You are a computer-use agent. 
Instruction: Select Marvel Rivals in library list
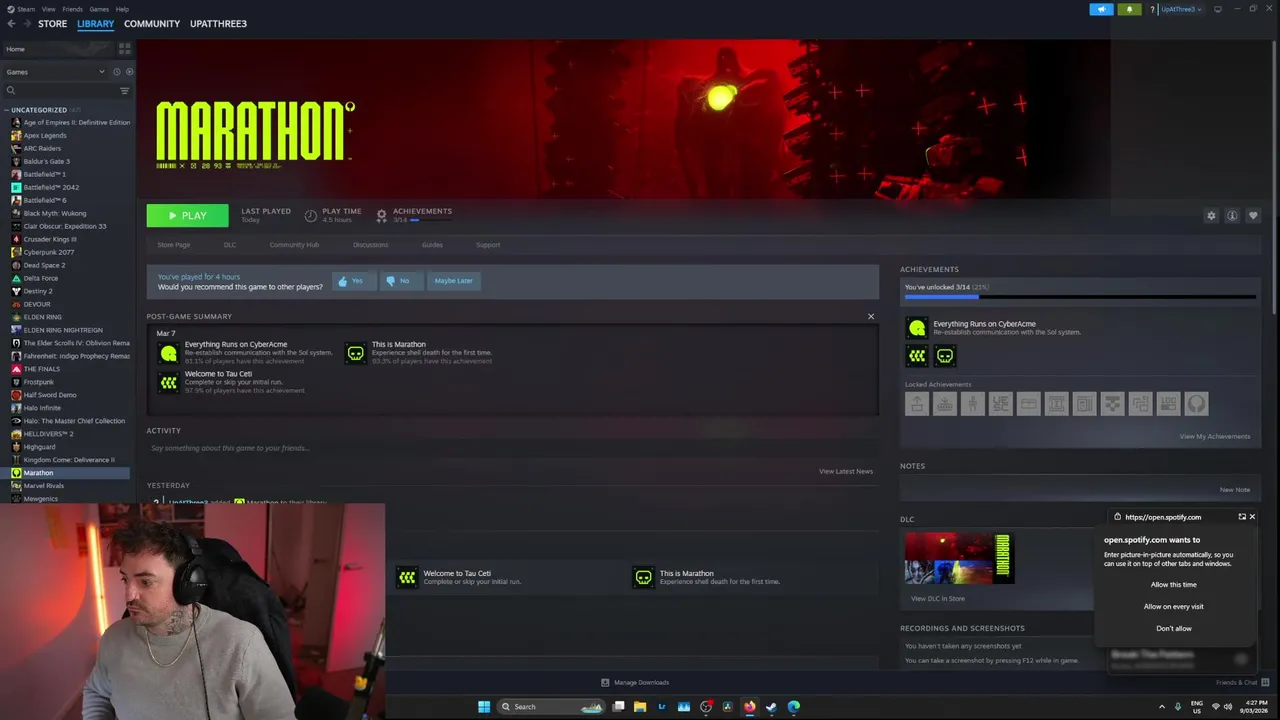[44, 486]
